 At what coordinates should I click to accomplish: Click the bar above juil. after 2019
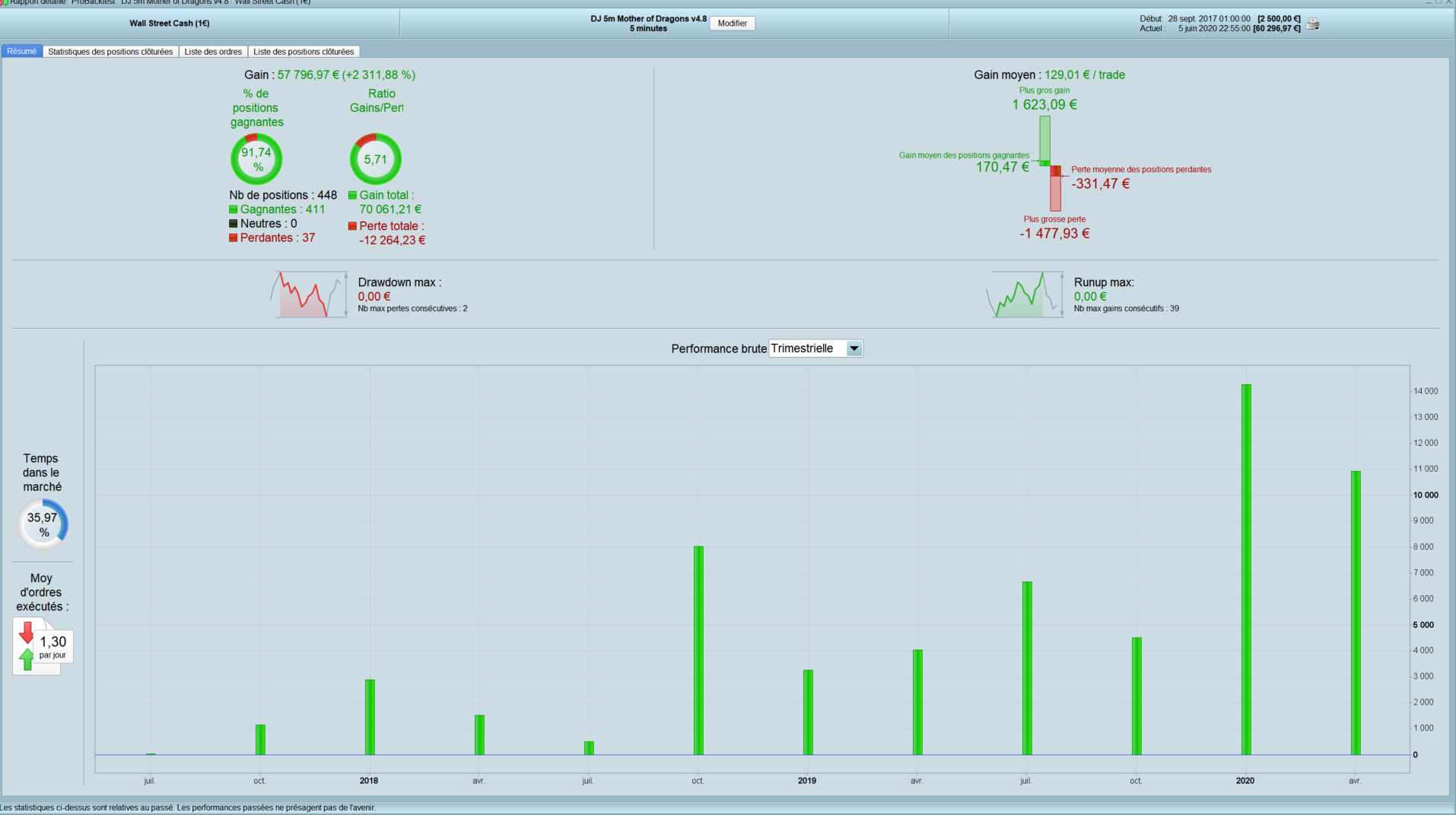coord(1027,668)
